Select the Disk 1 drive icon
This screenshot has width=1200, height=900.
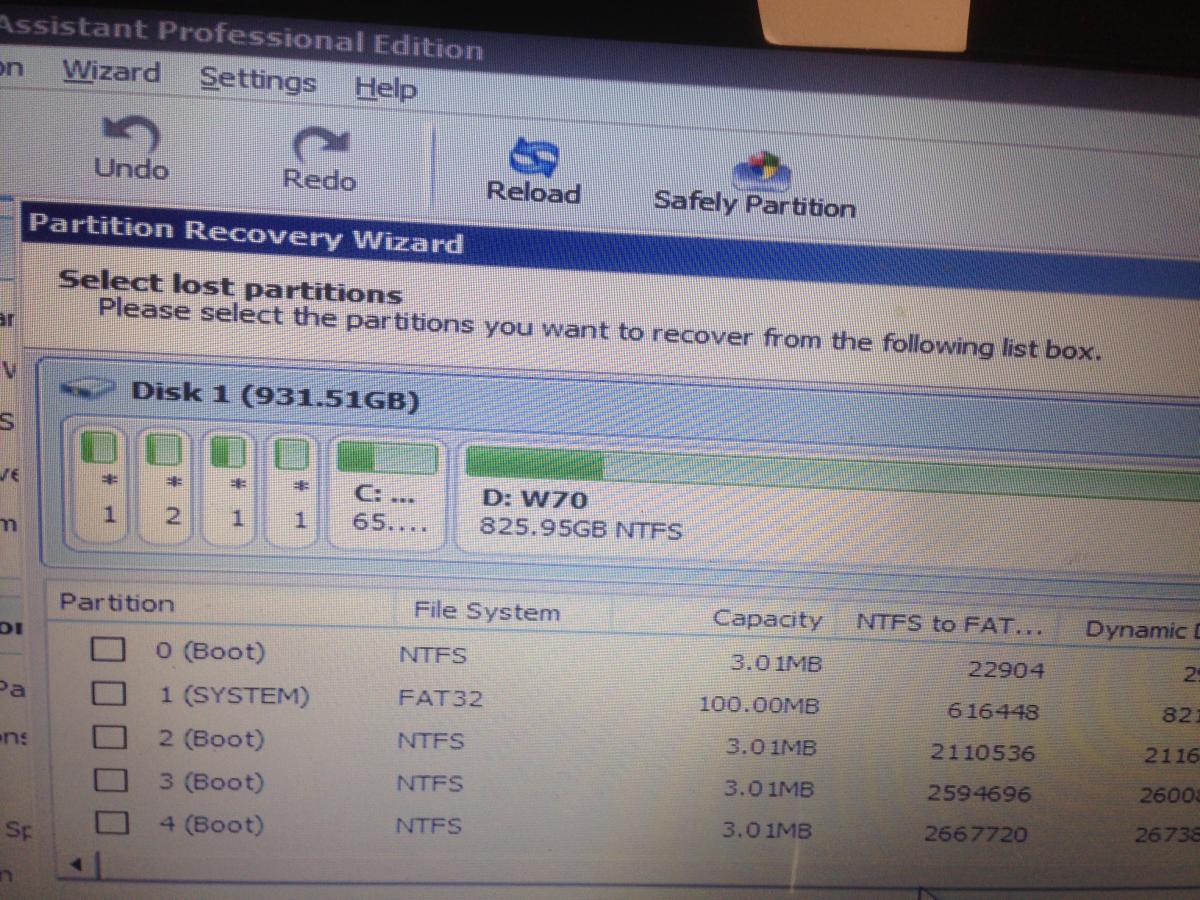pyautogui.click(x=92, y=389)
